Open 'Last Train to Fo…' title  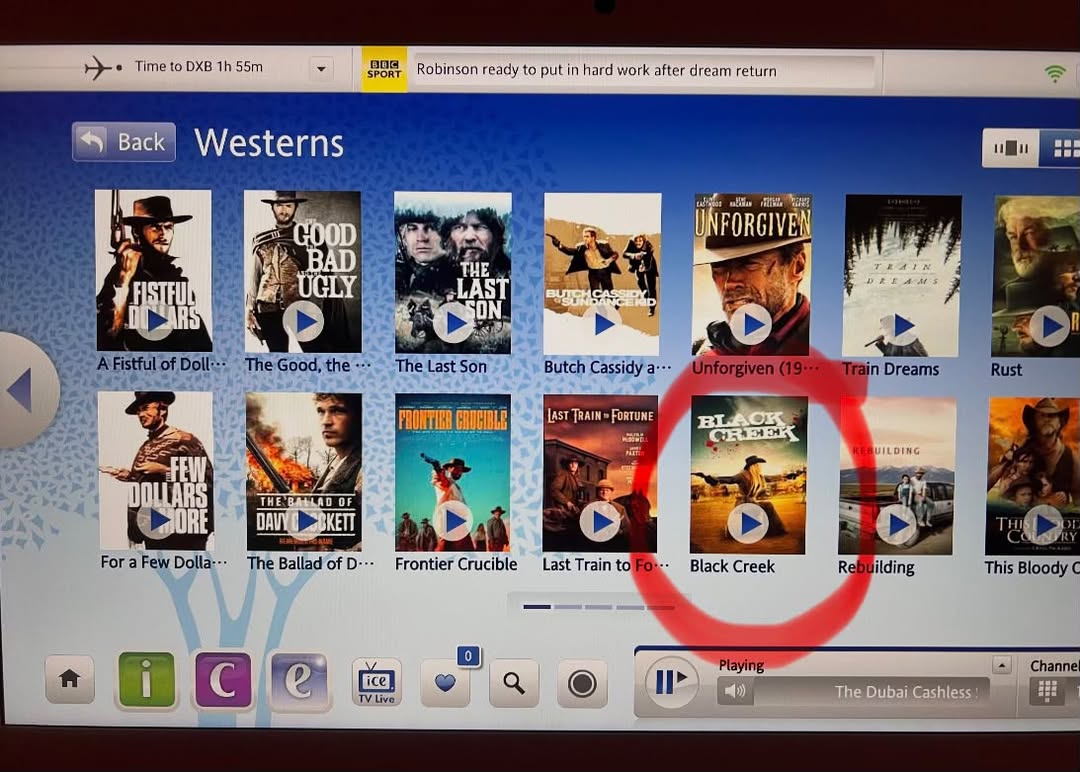pos(605,565)
